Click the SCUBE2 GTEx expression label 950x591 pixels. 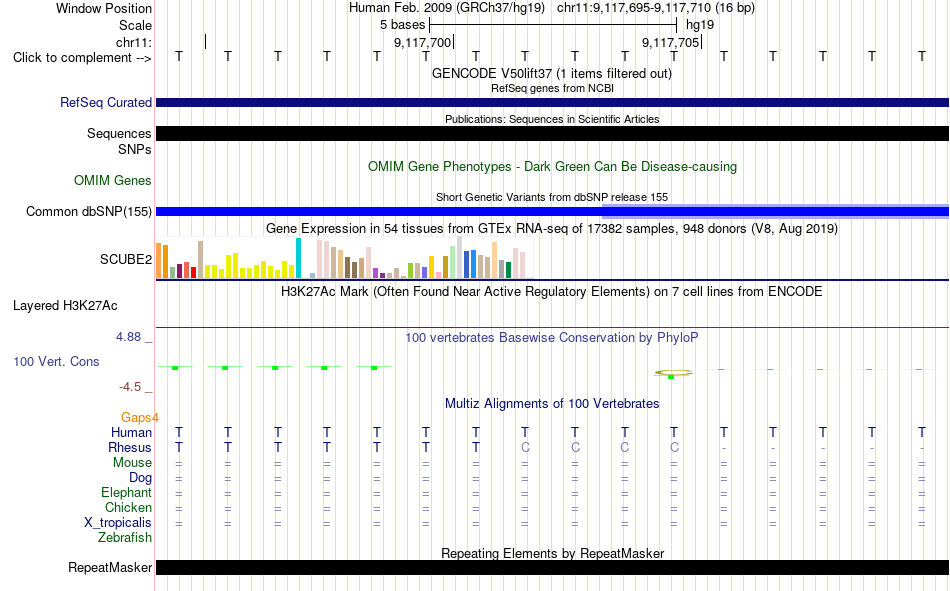(x=126, y=259)
